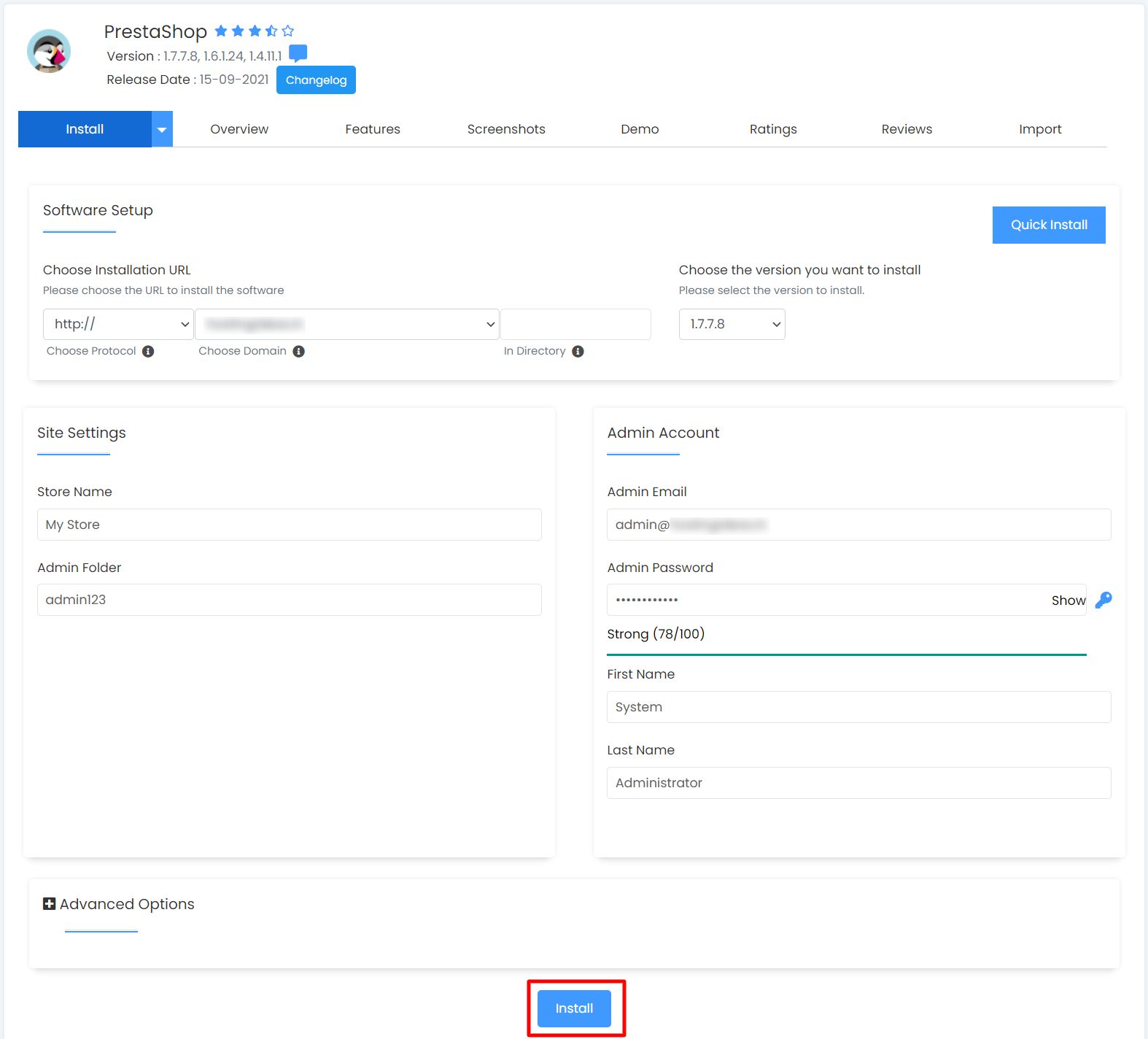Image resolution: width=1148 pixels, height=1039 pixels.
Task: Click the Admin Password input field
Action: [x=847, y=600]
